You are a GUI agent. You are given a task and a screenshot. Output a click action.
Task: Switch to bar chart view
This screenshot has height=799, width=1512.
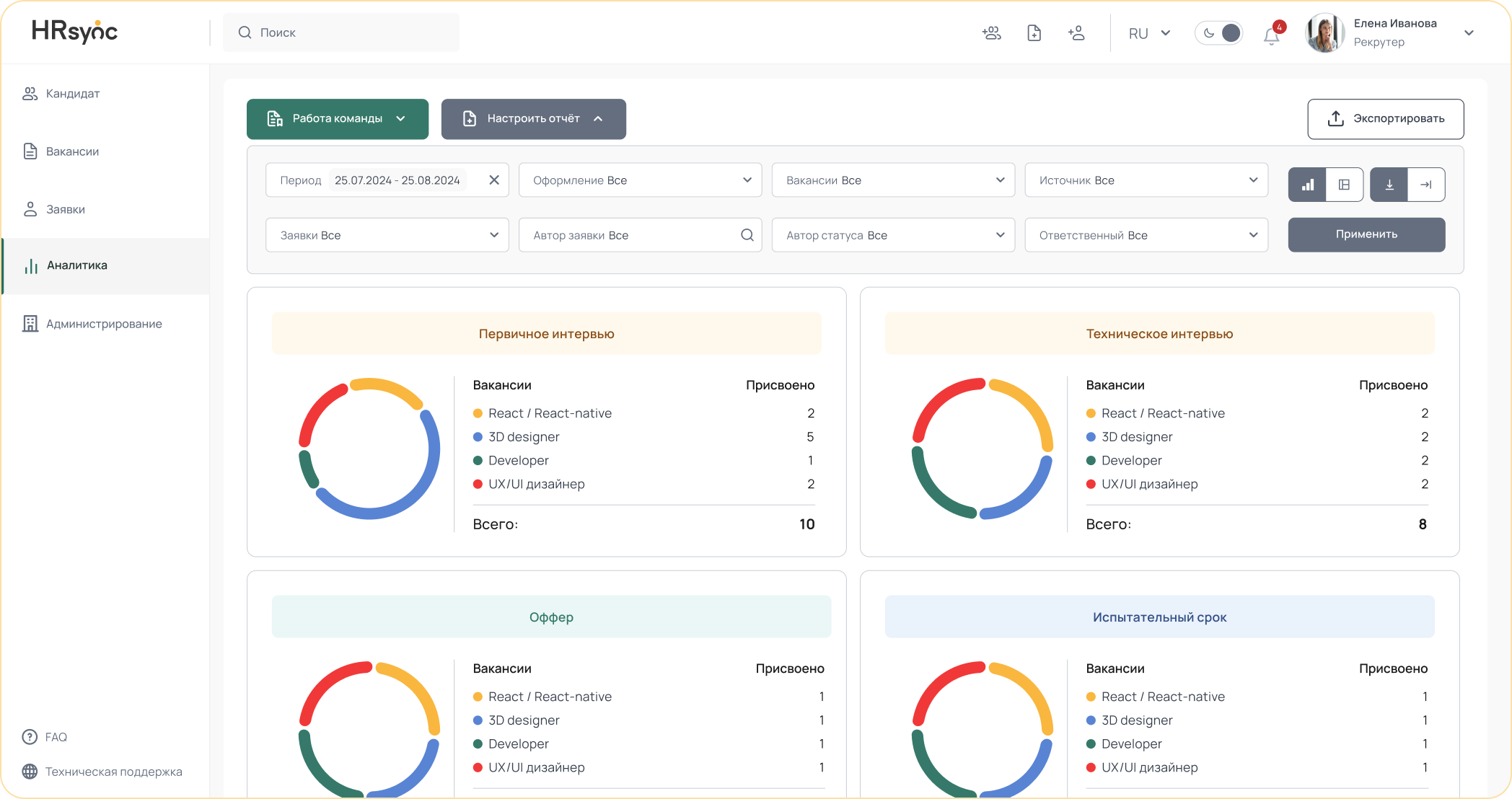tap(1308, 185)
